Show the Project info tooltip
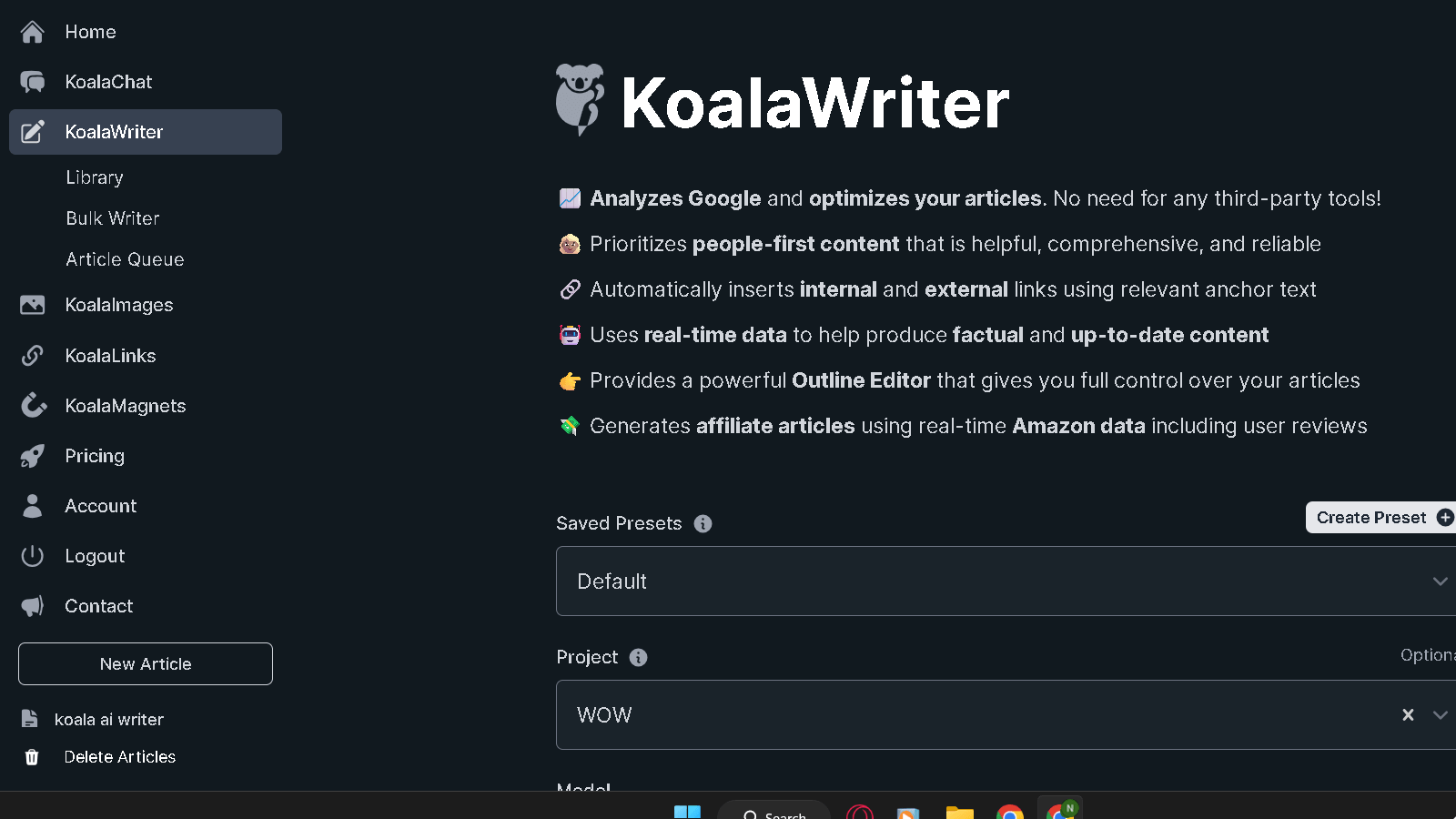 coord(638,657)
